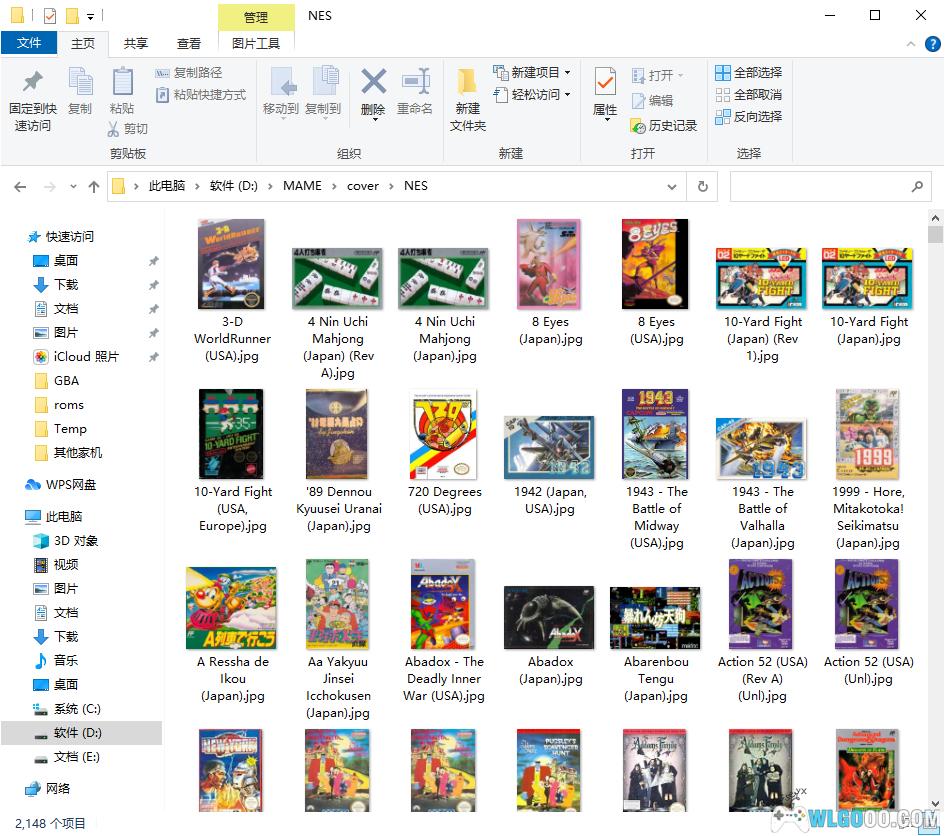Open the 文件 (File) menu tab
This screenshot has height=836, width=945.
(29, 44)
